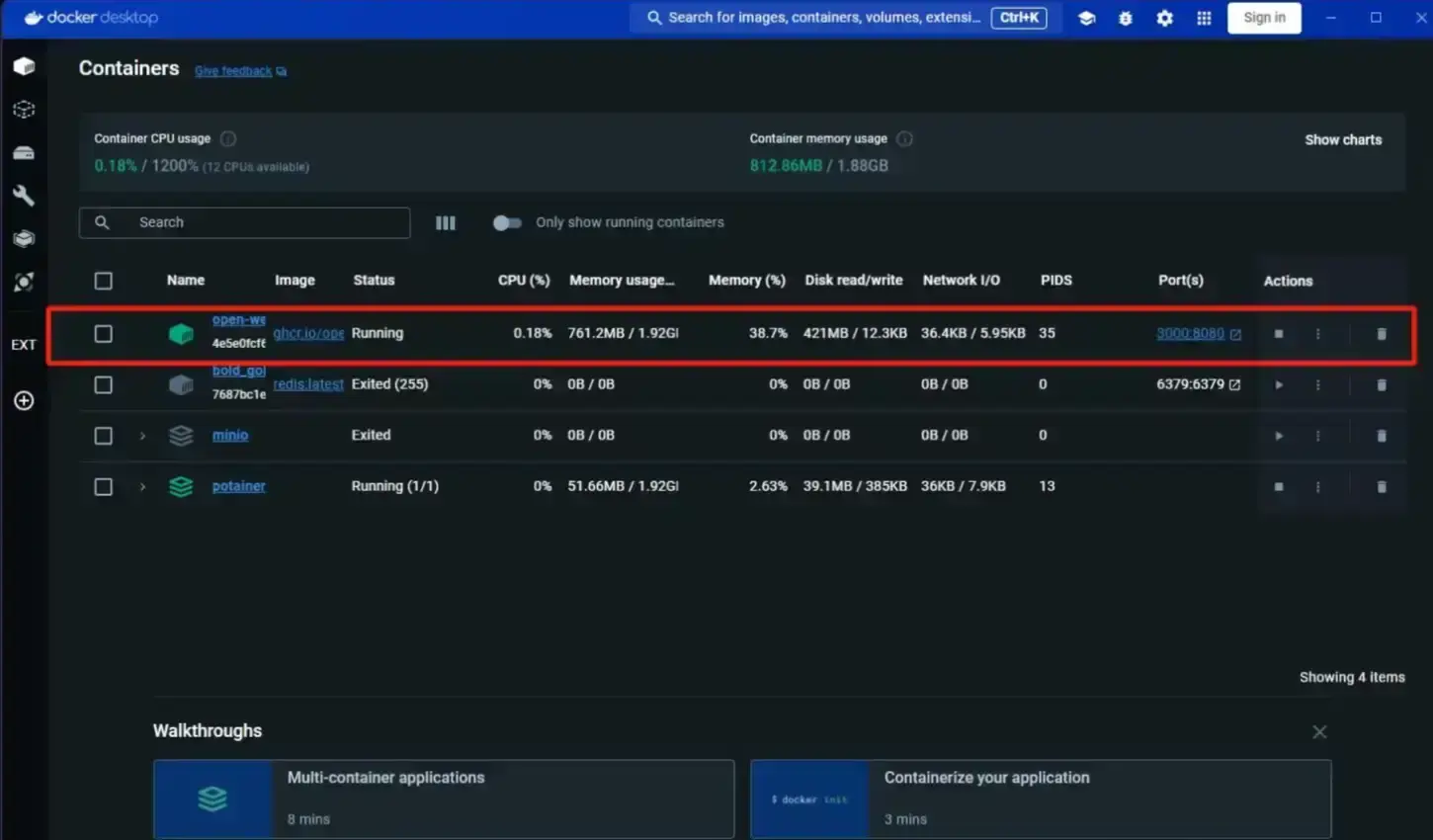Select the bold_gol container checkbox
The image size is (1433, 840).
103,384
